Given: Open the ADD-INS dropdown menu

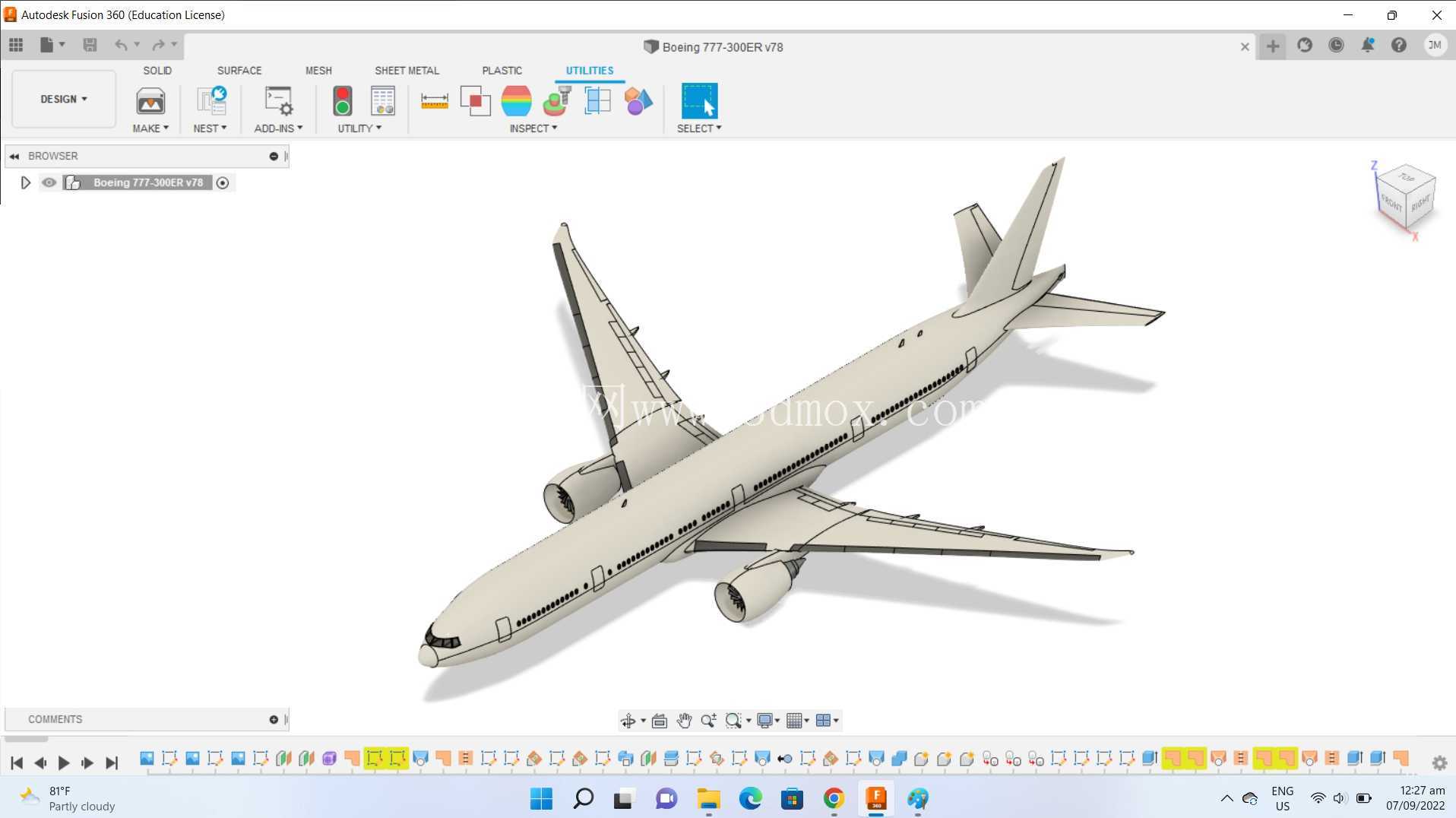Looking at the screenshot, I should (x=278, y=128).
